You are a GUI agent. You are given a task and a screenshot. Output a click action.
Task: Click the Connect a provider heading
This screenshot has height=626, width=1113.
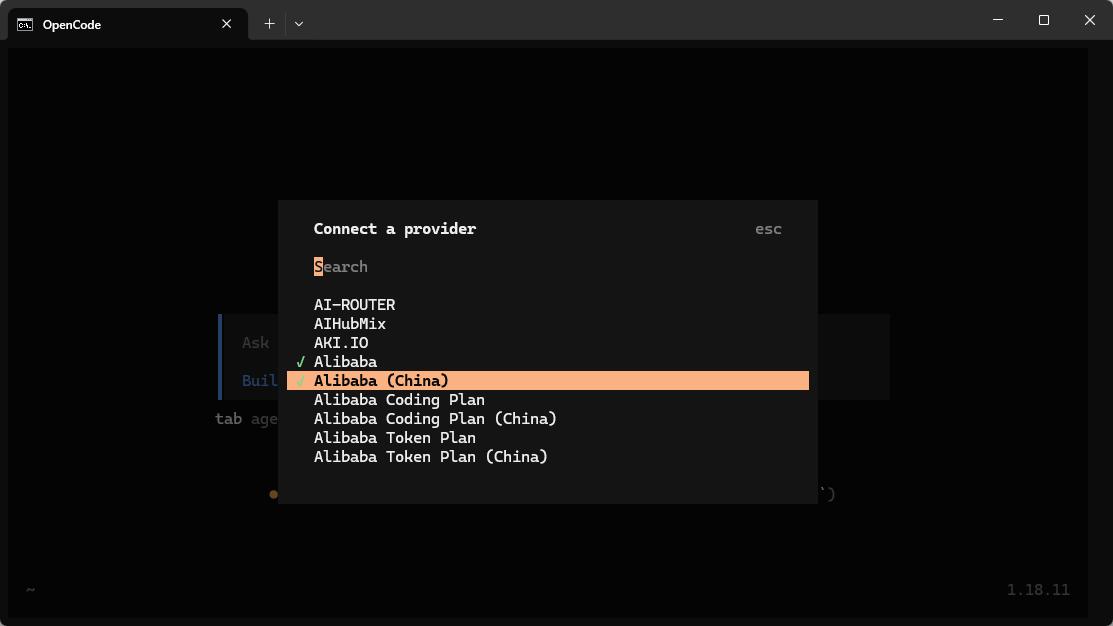coord(395,229)
